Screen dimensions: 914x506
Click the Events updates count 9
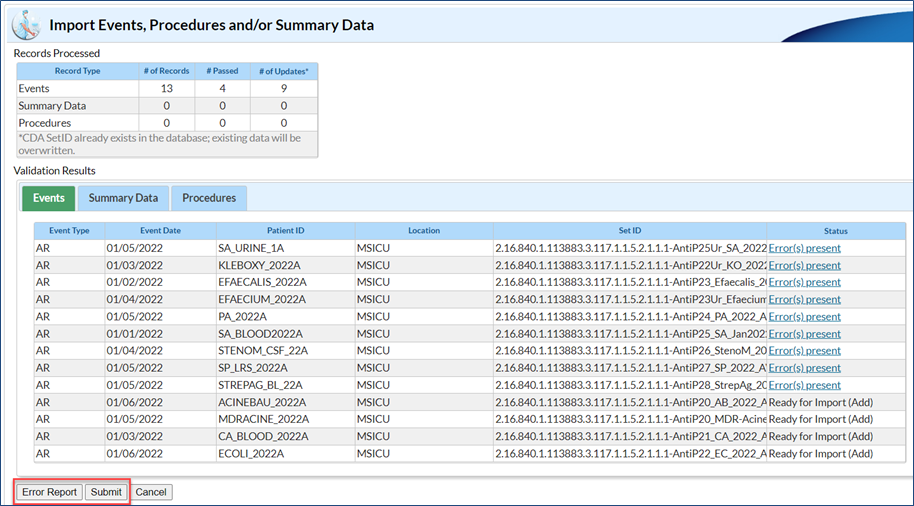click(x=284, y=89)
